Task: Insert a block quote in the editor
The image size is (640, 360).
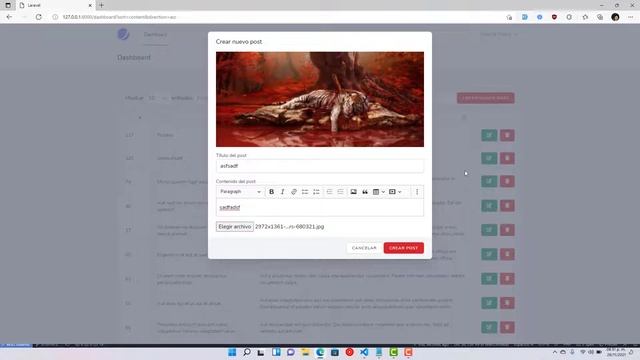Action: 365,192
